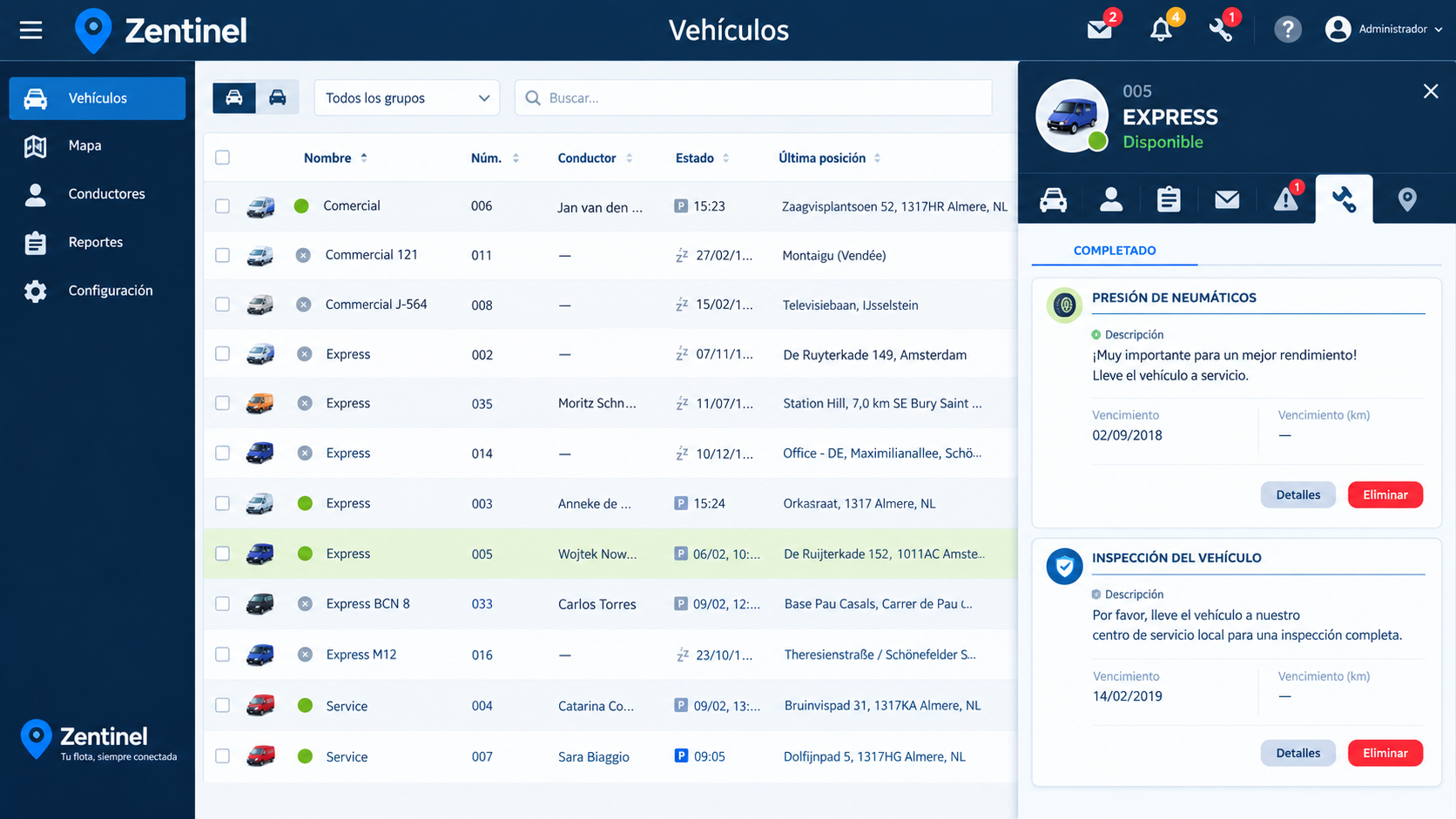Sort by the Estado column
This screenshot has height=819, width=1456.
[x=703, y=158]
